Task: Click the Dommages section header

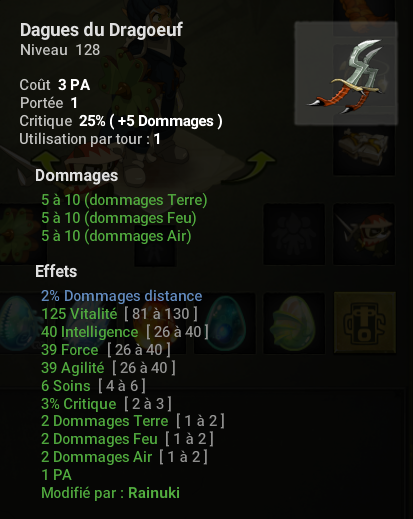Action: (x=77, y=176)
